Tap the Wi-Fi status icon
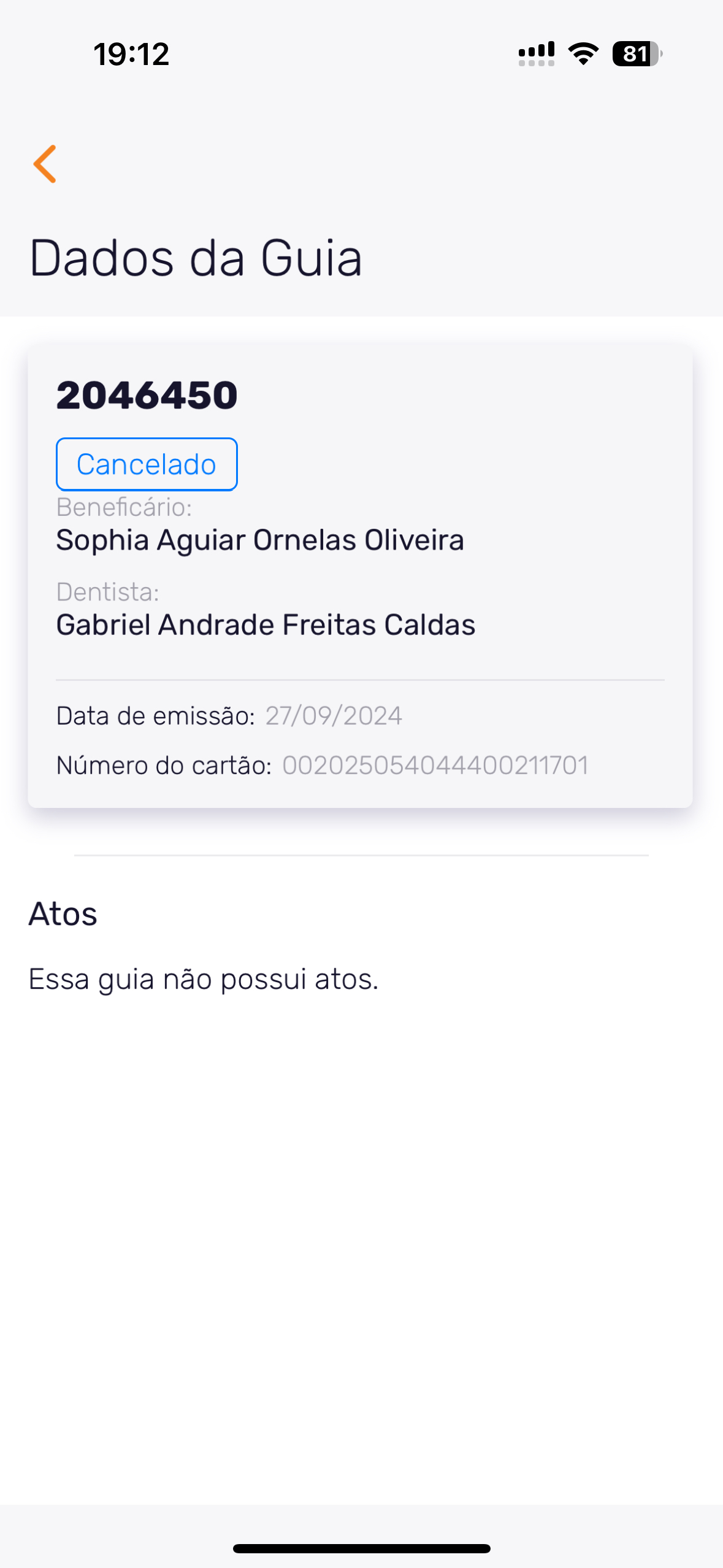 [x=583, y=54]
